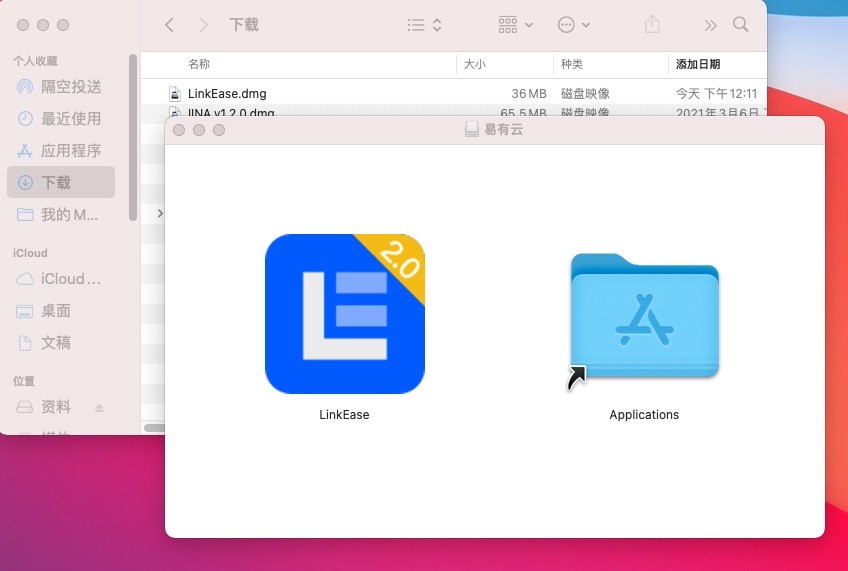Open the list view mode dropdown
Viewport: 848px width, 571px height.
coord(425,24)
